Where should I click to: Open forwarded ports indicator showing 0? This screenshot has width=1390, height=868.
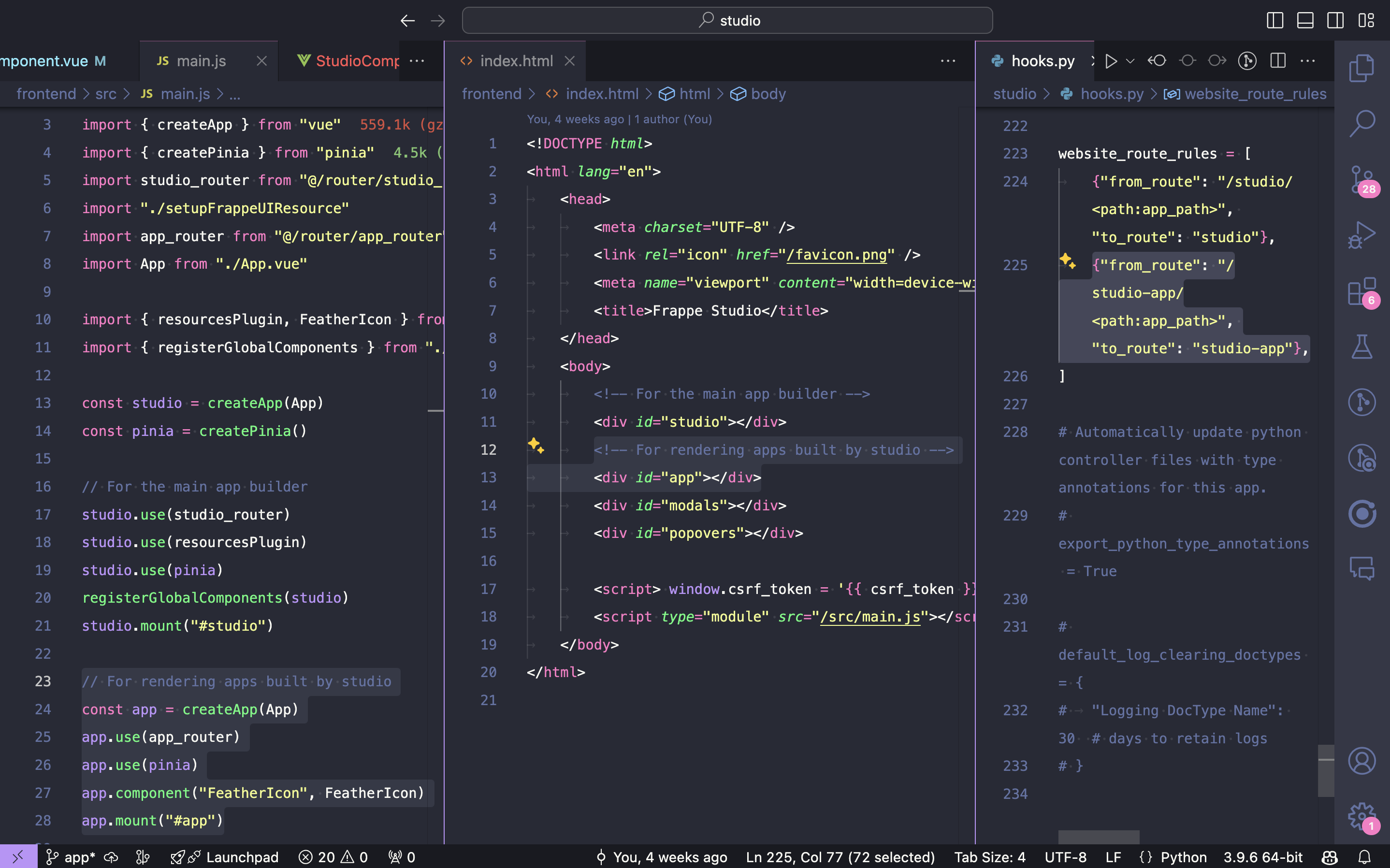click(401, 857)
